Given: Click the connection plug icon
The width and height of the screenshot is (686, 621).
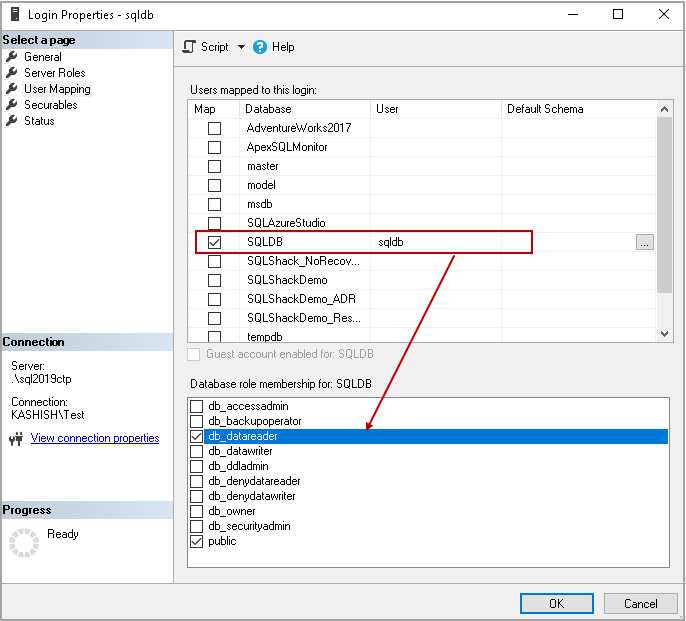Looking at the screenshot, I should (x=16, y=439).
